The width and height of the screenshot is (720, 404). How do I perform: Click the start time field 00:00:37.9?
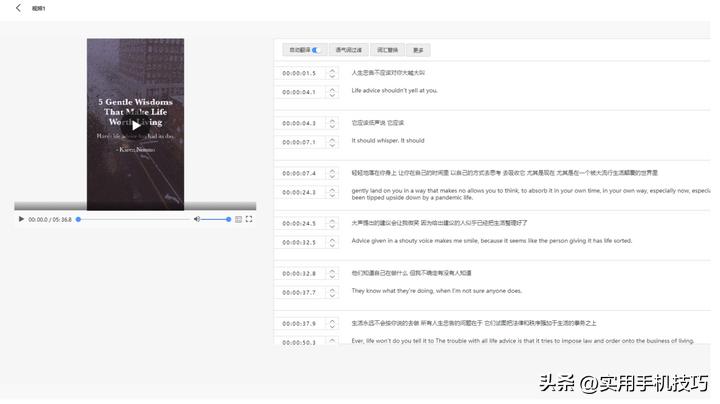pos(301,324)
